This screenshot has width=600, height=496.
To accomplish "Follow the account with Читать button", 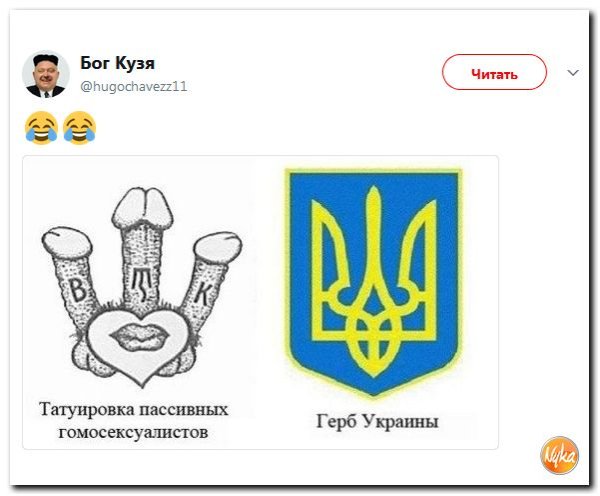I will pos(494,72).
